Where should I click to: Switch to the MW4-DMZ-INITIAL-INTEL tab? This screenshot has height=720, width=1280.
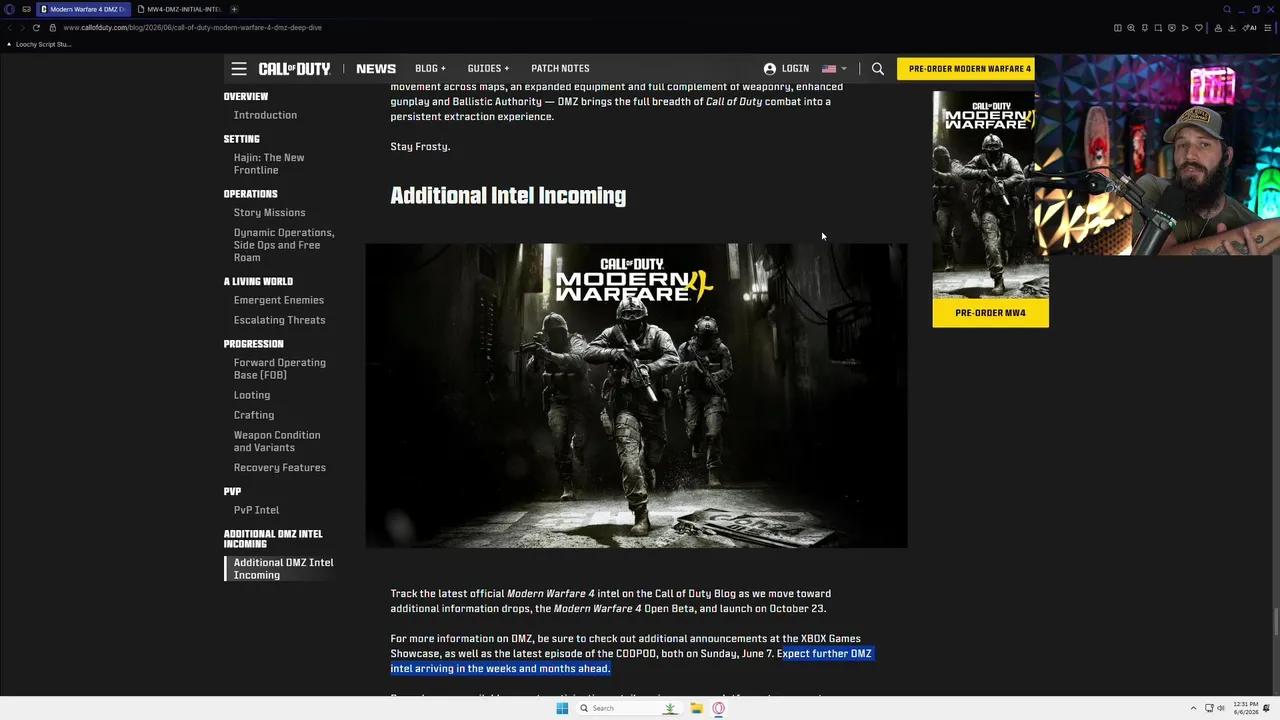tap(178, 9)
